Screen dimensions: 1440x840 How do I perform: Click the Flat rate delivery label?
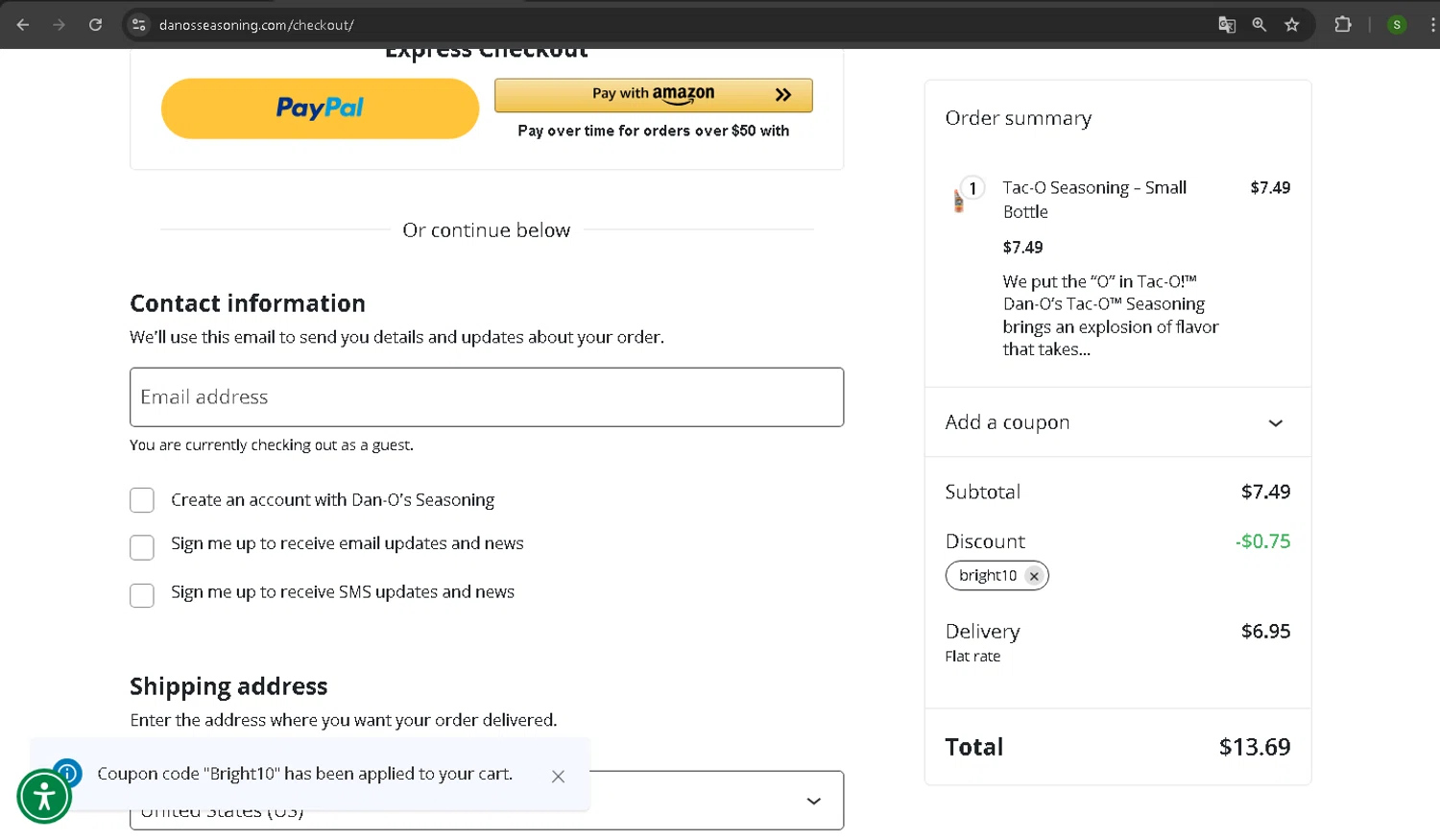coord(972,657)
